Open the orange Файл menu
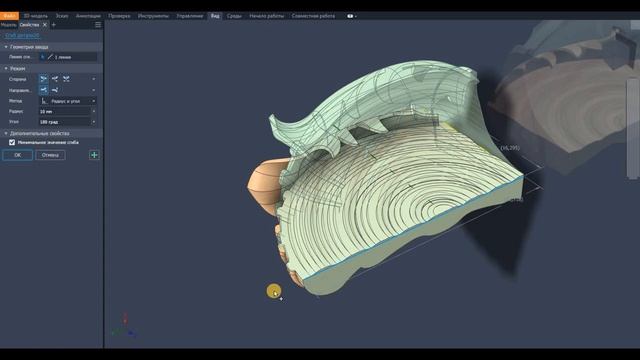Screen dimensions: 640x360 coord(9,16)
